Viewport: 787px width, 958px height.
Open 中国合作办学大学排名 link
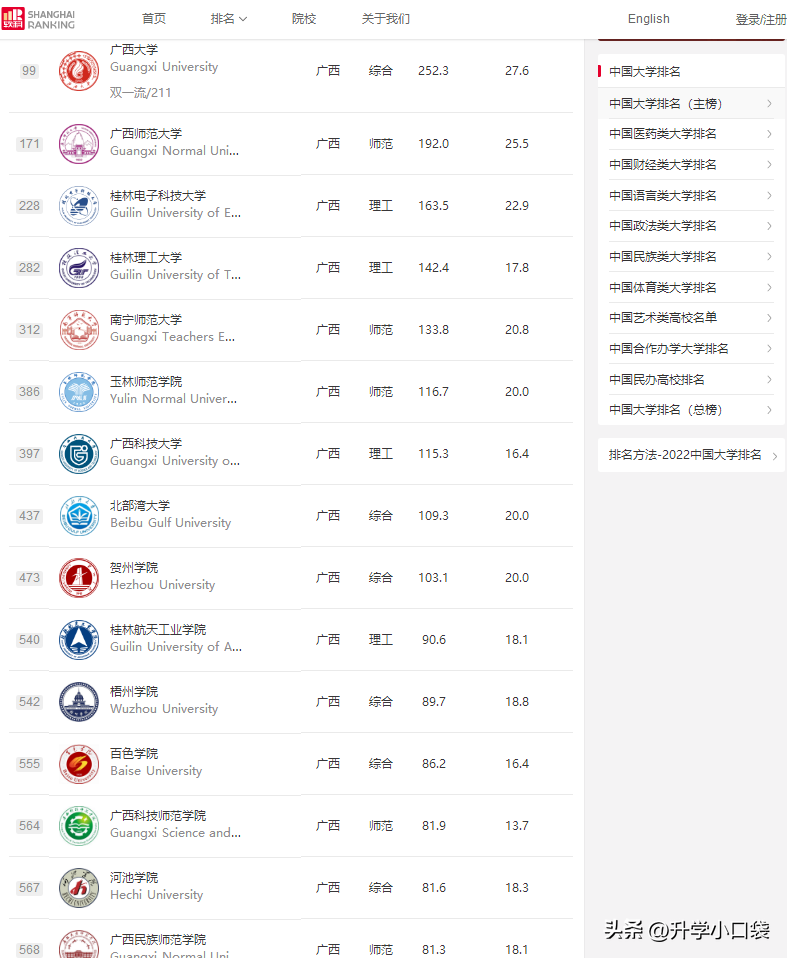[668, 349]
